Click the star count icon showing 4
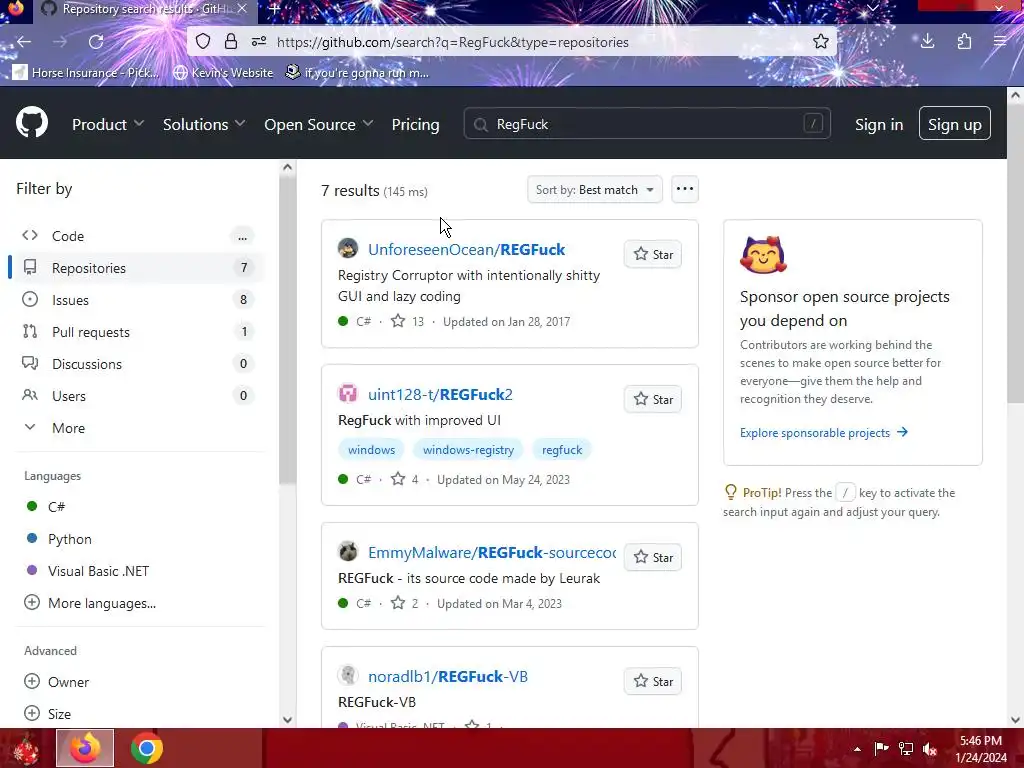 click(x=398, y=479)
